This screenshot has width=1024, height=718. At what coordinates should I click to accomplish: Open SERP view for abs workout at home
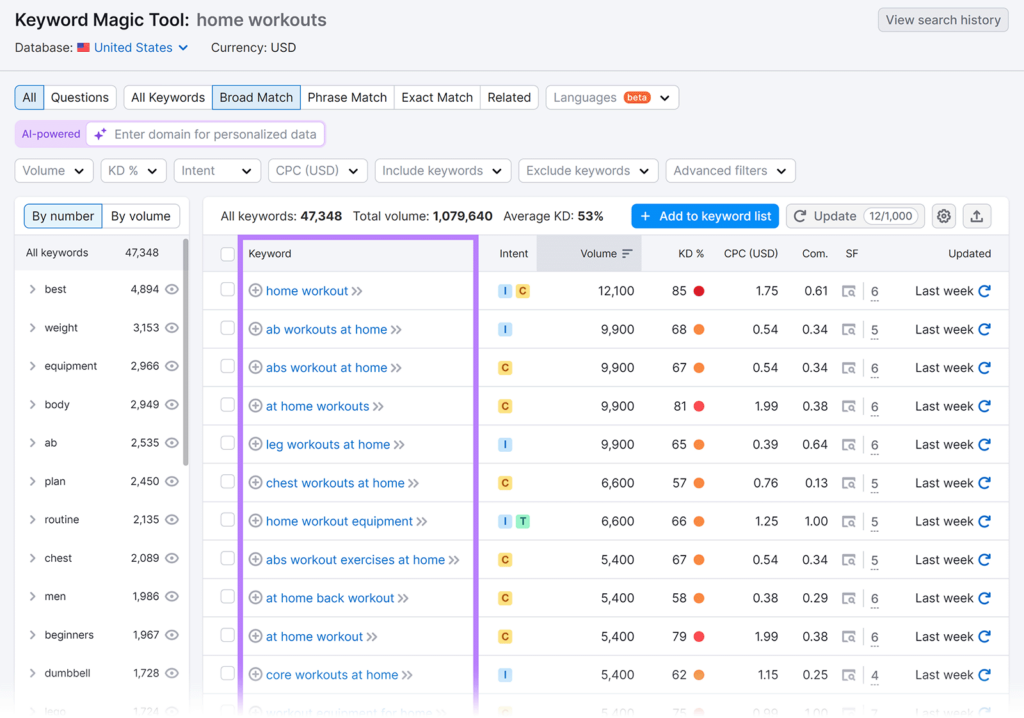coord(848,368)
